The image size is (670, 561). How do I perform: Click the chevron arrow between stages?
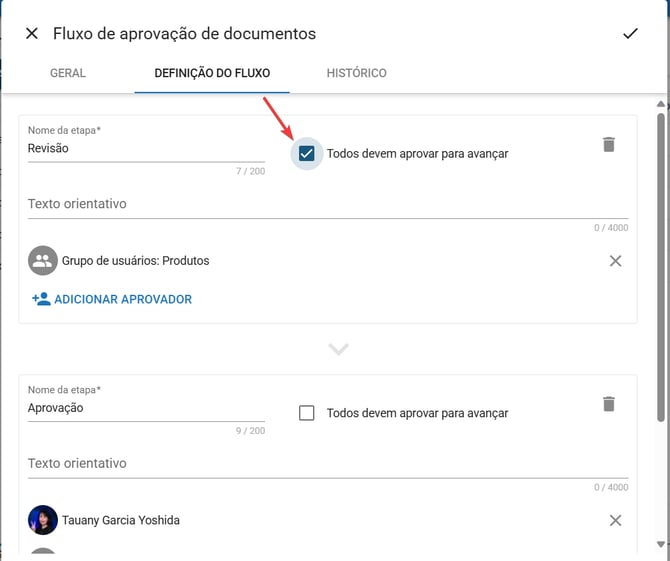(x=338, y=349)
